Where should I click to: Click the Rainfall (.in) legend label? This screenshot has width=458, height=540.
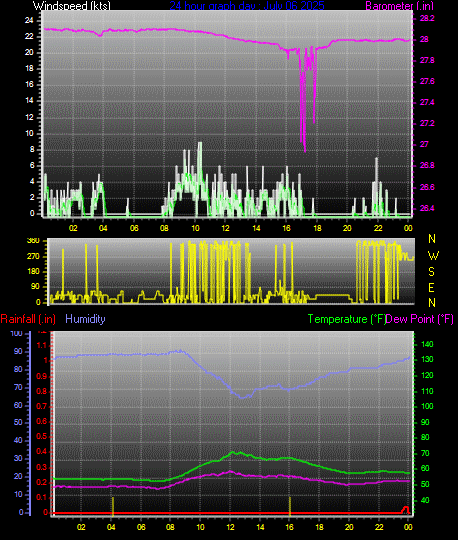pyautogui.click(x=28, y=319)
